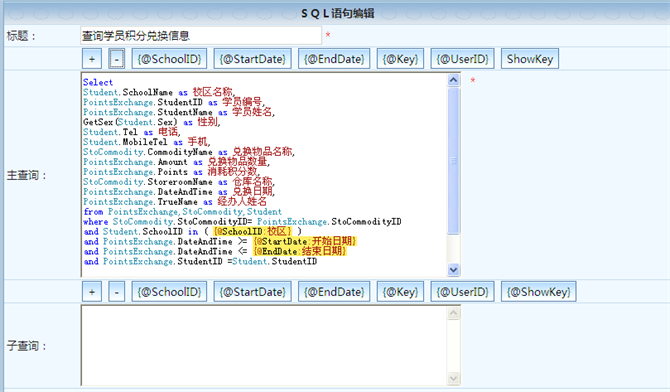Click inside the empty 子查询 text area
670x392 pixels.
pyautogui.click(x=264, y=345)
